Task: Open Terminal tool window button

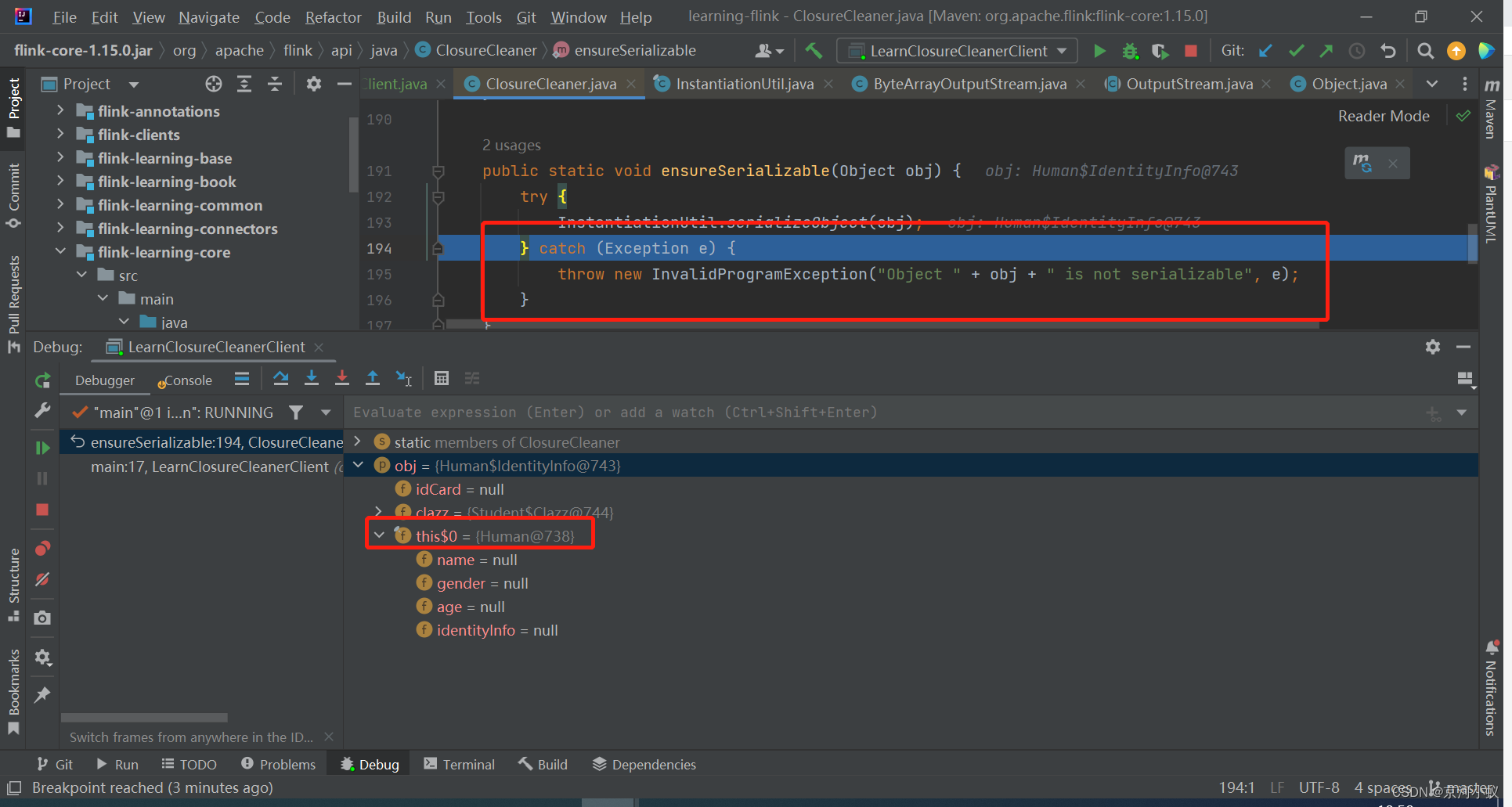Action: (460, 764)
